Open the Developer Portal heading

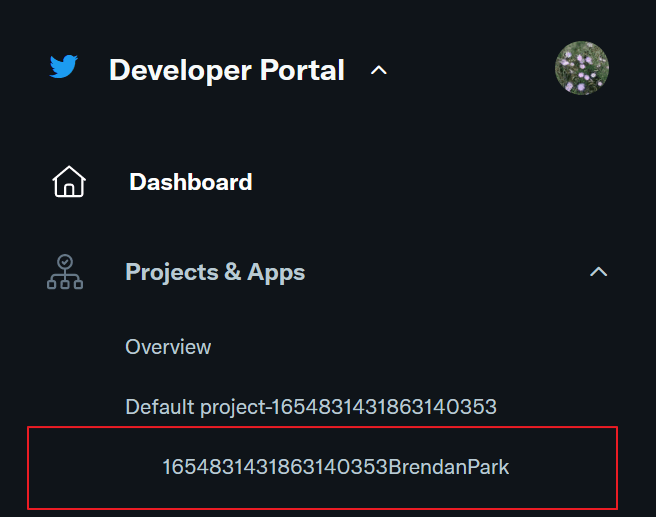point(227,70)
